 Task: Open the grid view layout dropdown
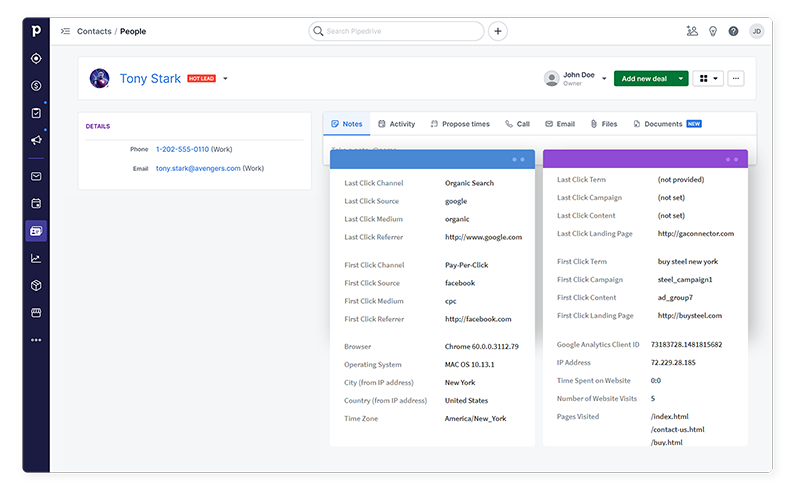click(x=708, y=79)
